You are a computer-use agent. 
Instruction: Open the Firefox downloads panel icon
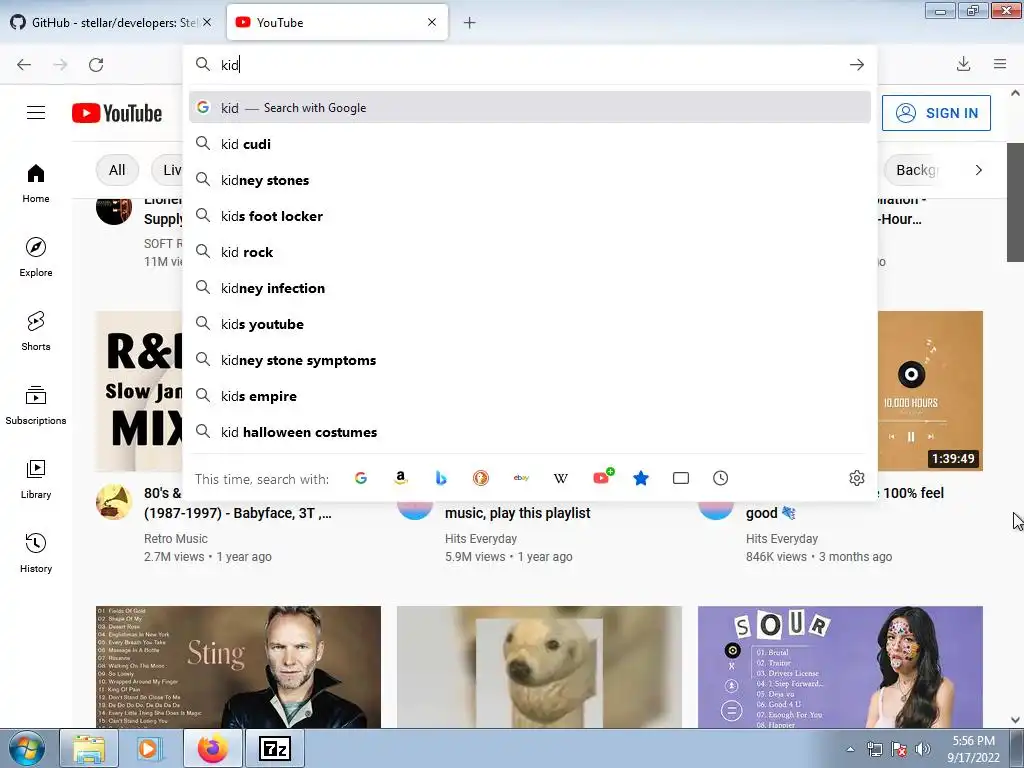point(963,64)
